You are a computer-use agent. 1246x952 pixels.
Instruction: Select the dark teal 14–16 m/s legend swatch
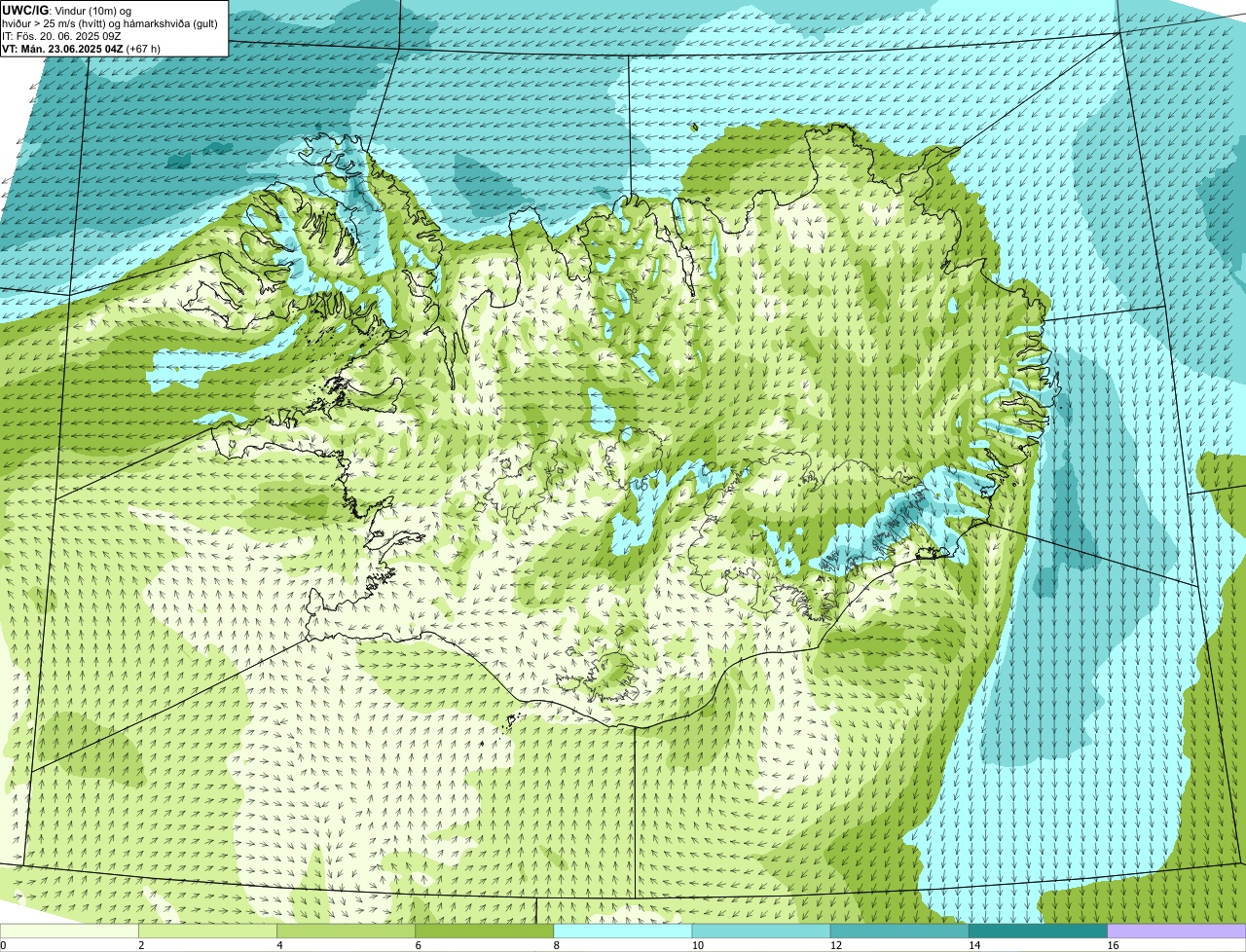[x=1038, y=931]
